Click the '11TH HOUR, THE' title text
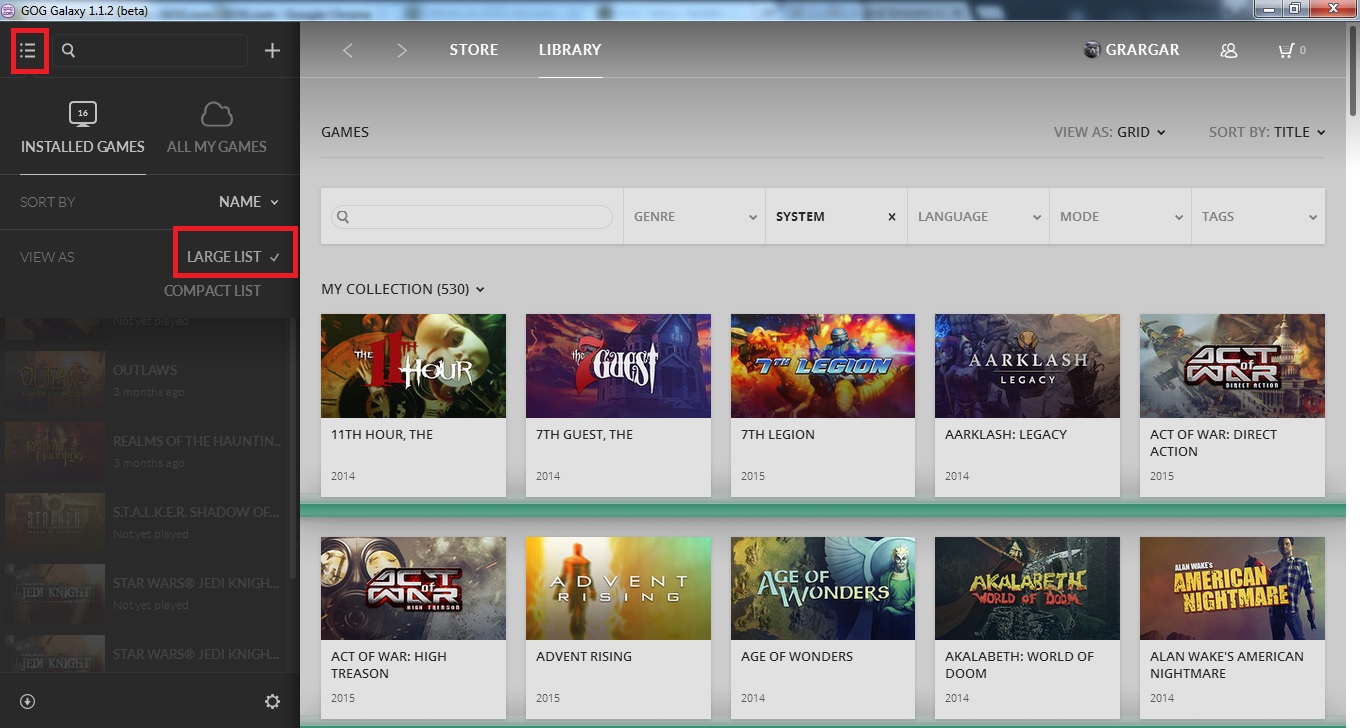This screenshot has width=1360, height=728. (x=382, y=435)
